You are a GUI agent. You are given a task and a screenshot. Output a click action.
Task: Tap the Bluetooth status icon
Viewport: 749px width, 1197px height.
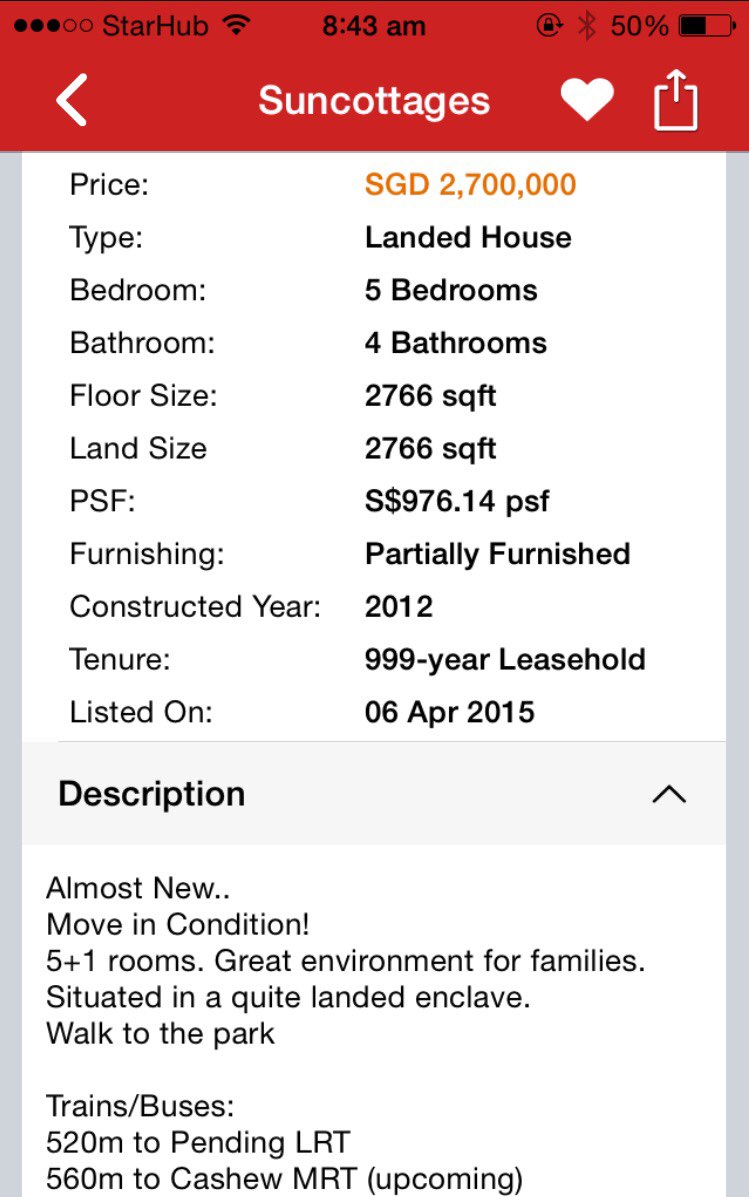[x=588, y=26]
